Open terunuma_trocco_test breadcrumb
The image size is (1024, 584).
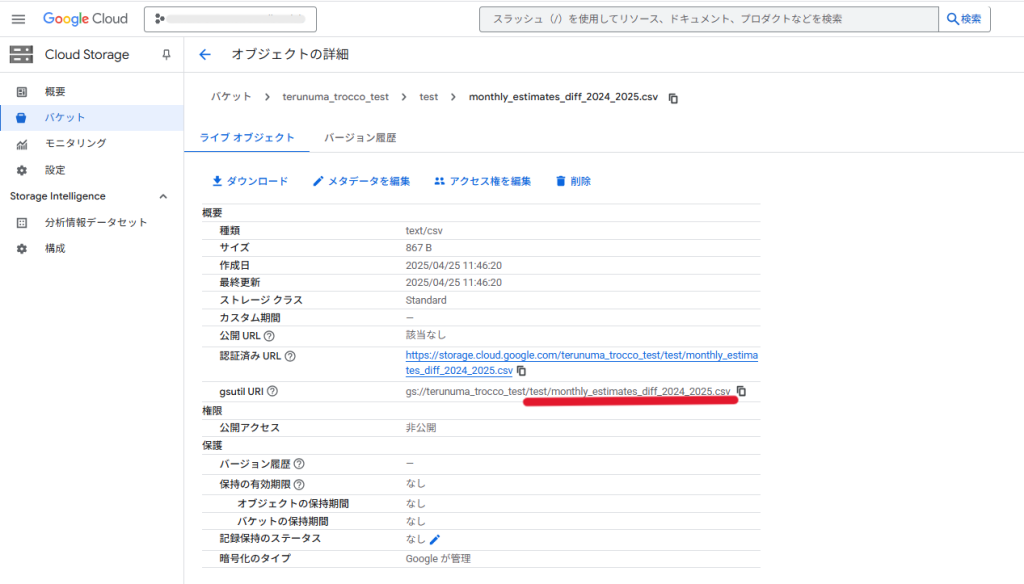point(335,97)
